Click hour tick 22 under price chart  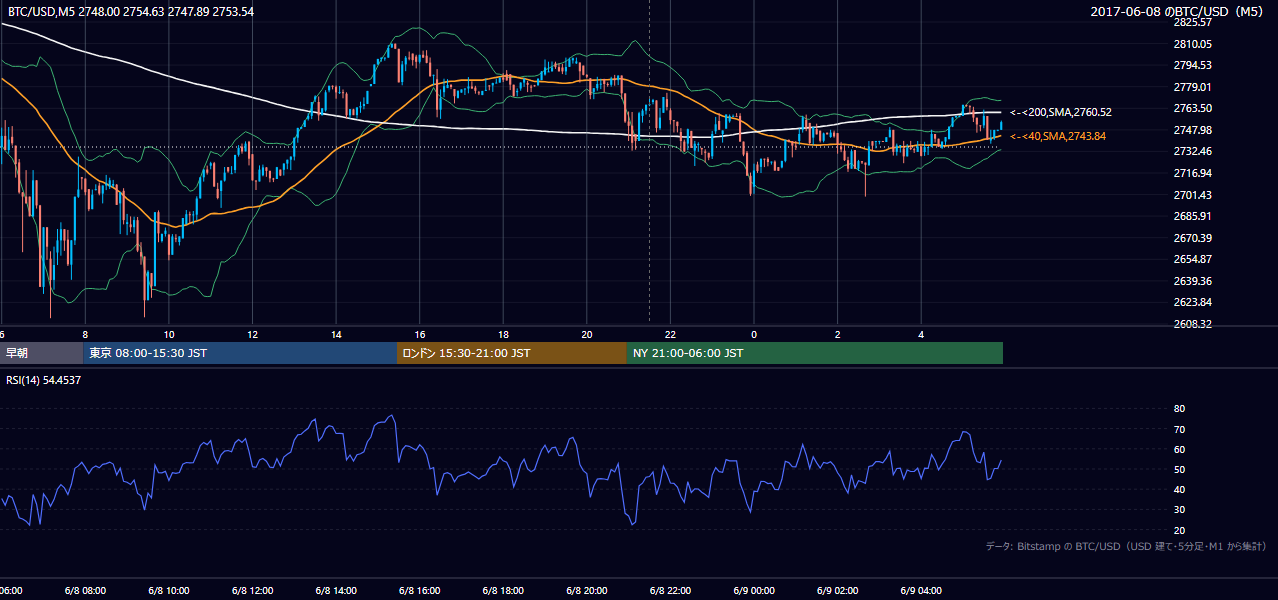coord(670,334)
